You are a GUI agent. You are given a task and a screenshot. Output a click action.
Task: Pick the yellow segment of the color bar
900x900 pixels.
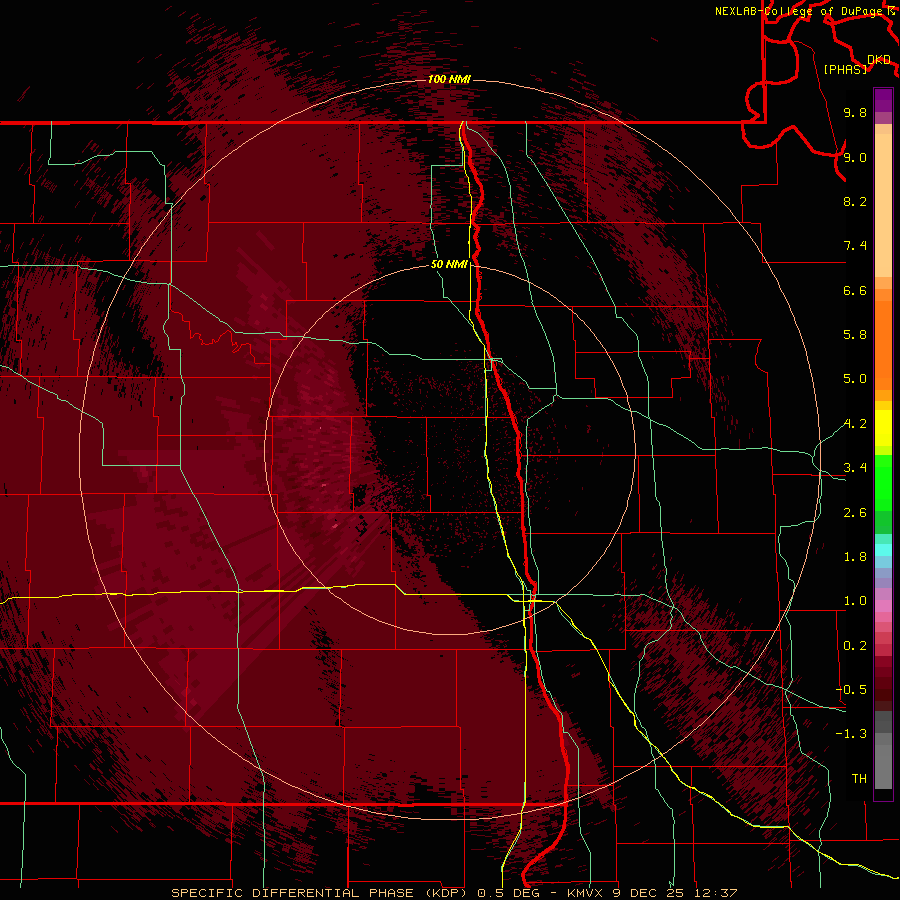coord(883,428)
